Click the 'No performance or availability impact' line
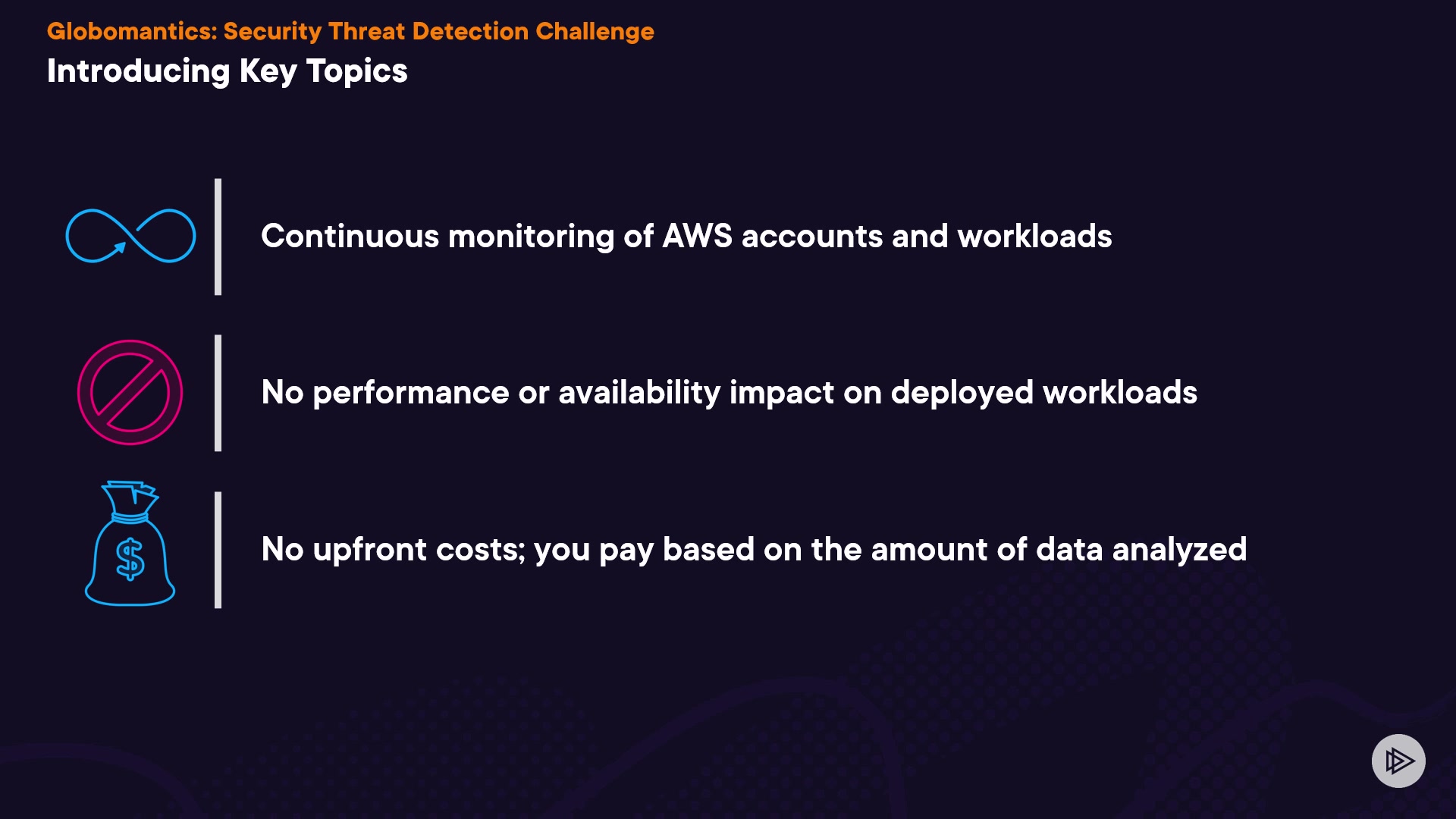Image resolution: width=1456 pixels, height=819 pixels. (728, 393)
